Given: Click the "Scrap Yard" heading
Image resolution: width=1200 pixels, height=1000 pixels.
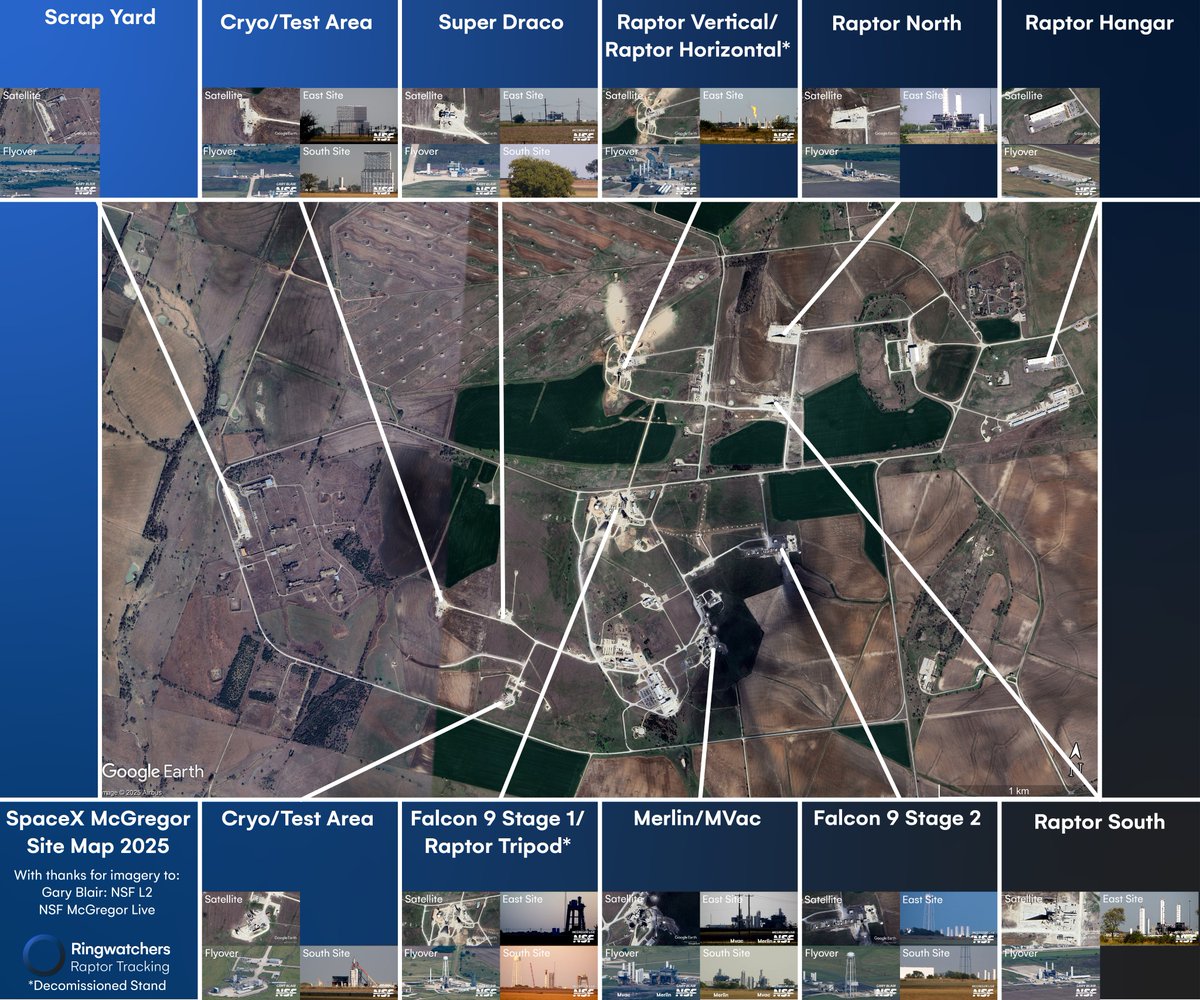Looking at the screenshot, I should (x=100, y=17).
